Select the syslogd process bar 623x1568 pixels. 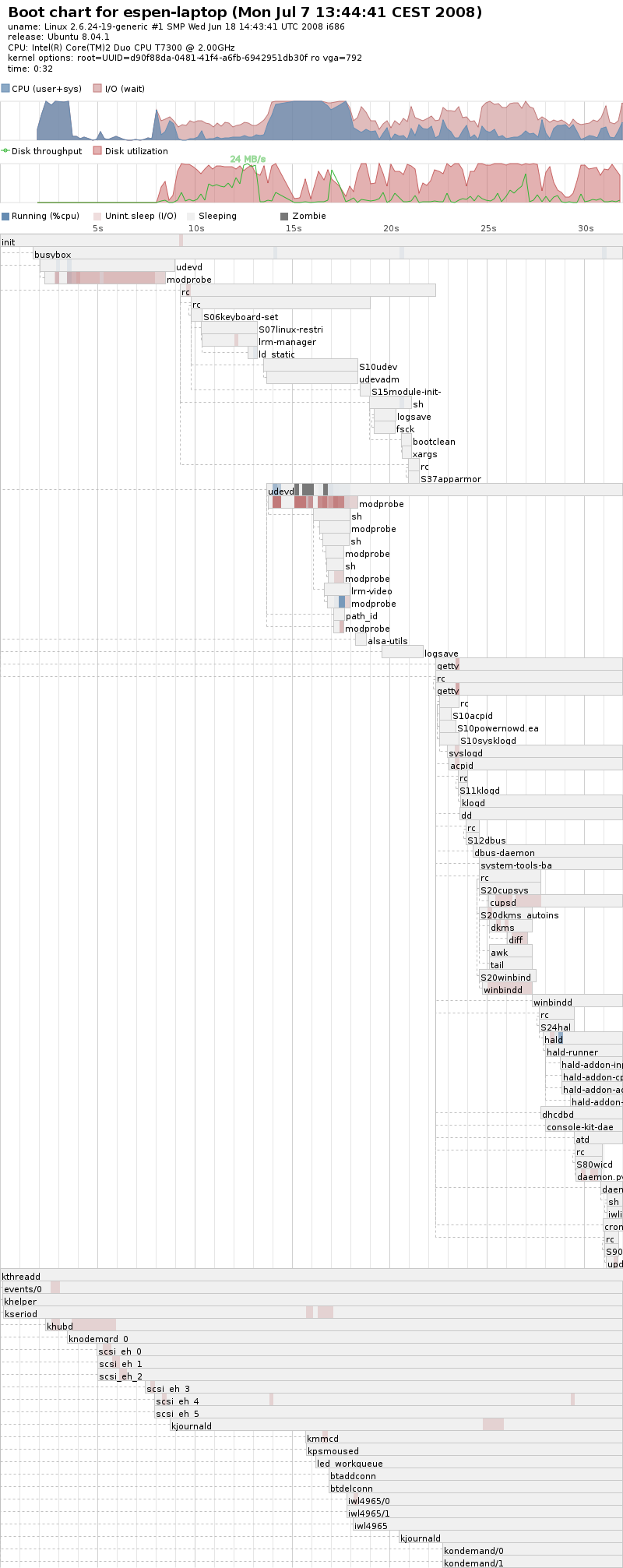pyautogui.click(x=535, y=752)
